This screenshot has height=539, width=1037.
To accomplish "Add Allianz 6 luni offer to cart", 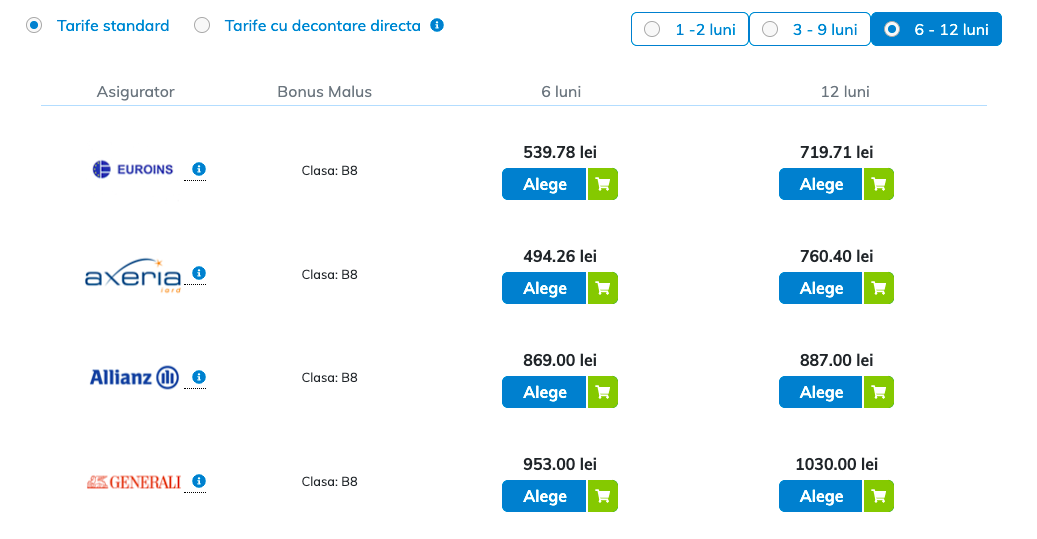I will (x=602, y=392).
